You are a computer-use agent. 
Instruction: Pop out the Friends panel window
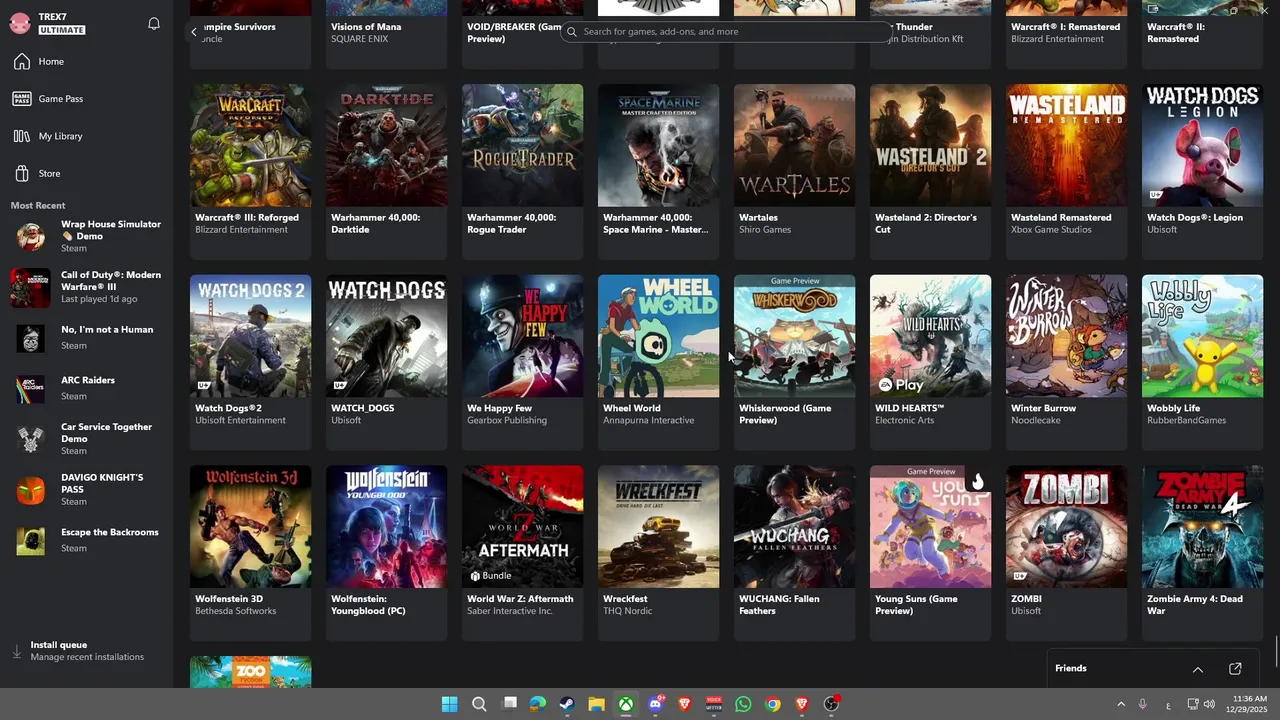tap(1235, 669)
